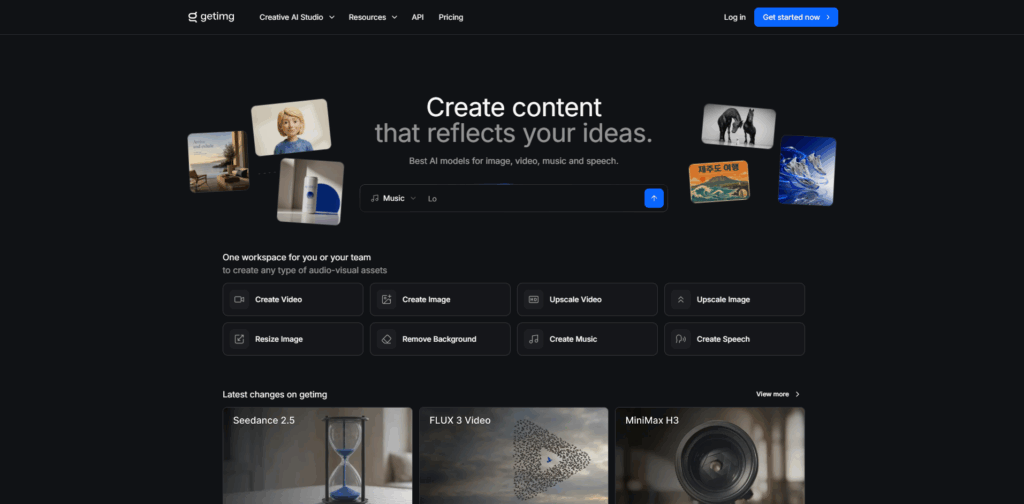The image size is (1024, 504).
Task: Choose the Remove Background label
Action: click(439, 339)
